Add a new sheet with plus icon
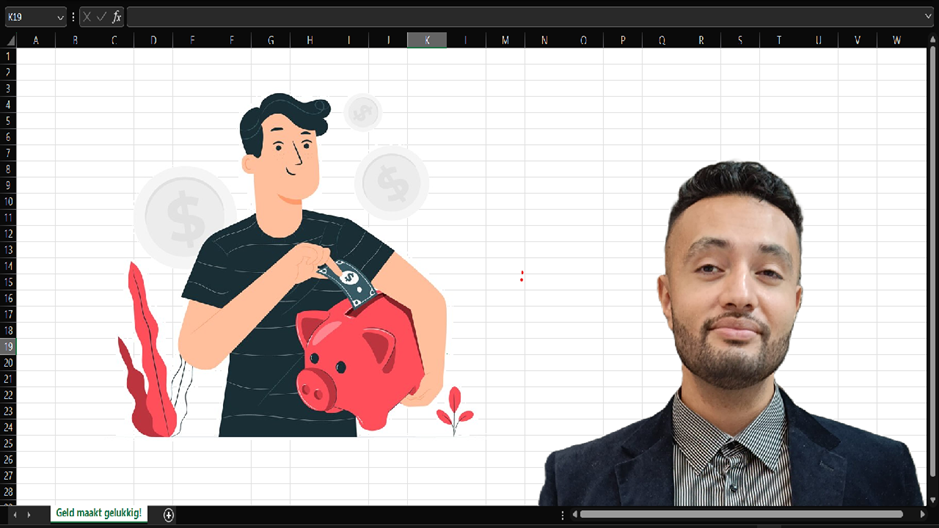 [x=169, y=514]
